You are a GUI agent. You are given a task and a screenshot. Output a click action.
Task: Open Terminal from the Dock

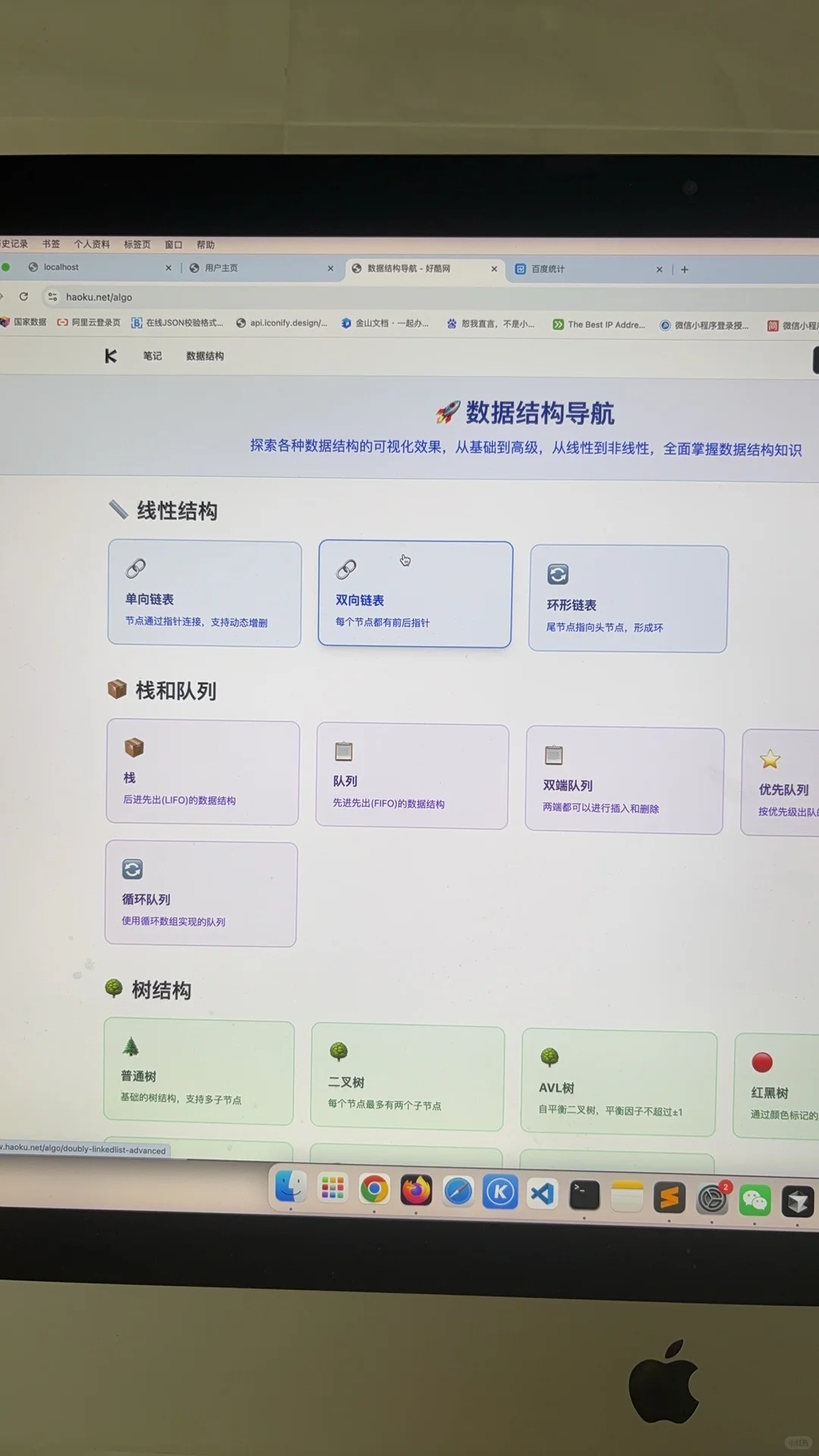pos(584,1195)
